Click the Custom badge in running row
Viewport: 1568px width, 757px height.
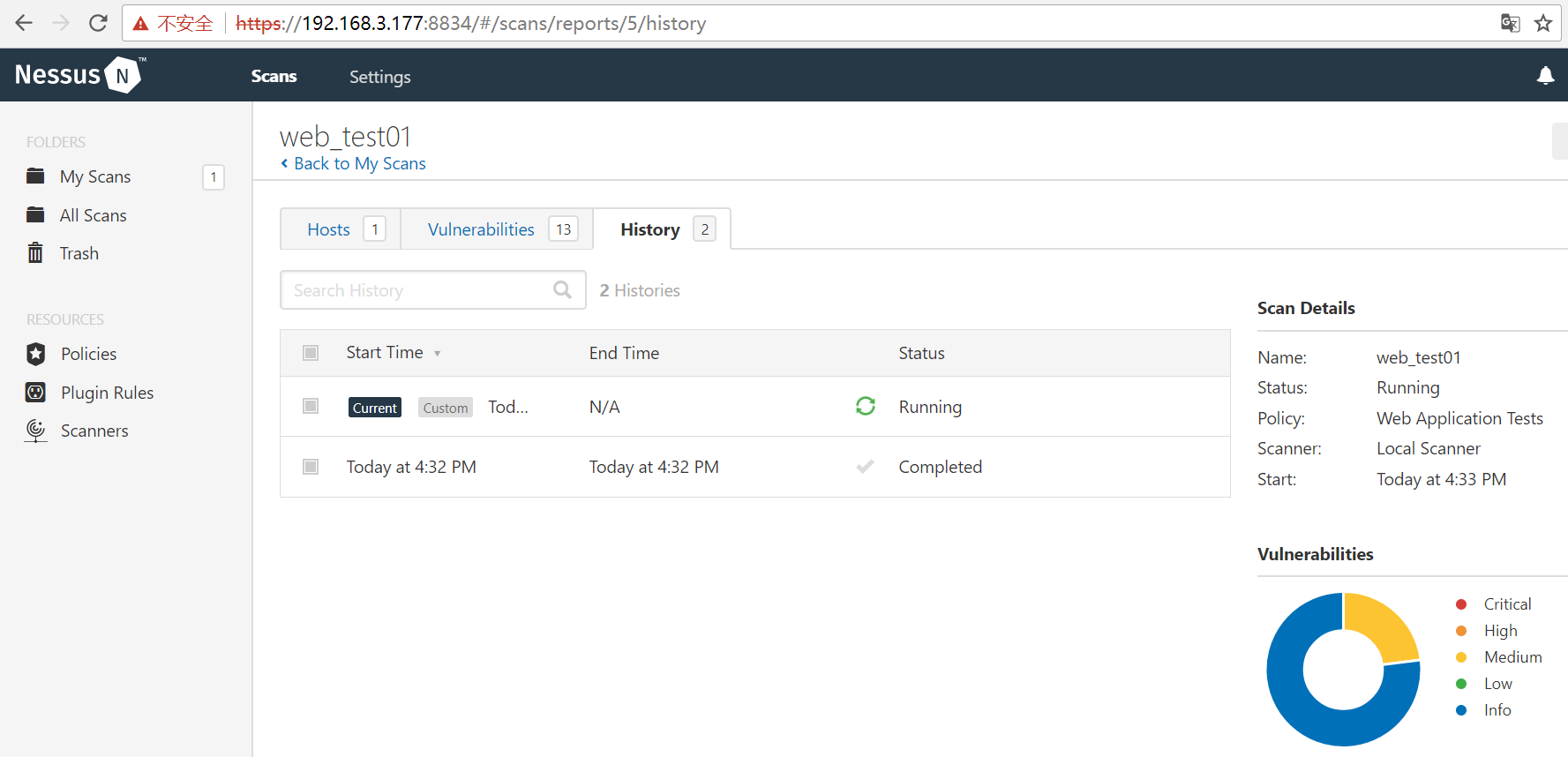(x=446, y=407)
